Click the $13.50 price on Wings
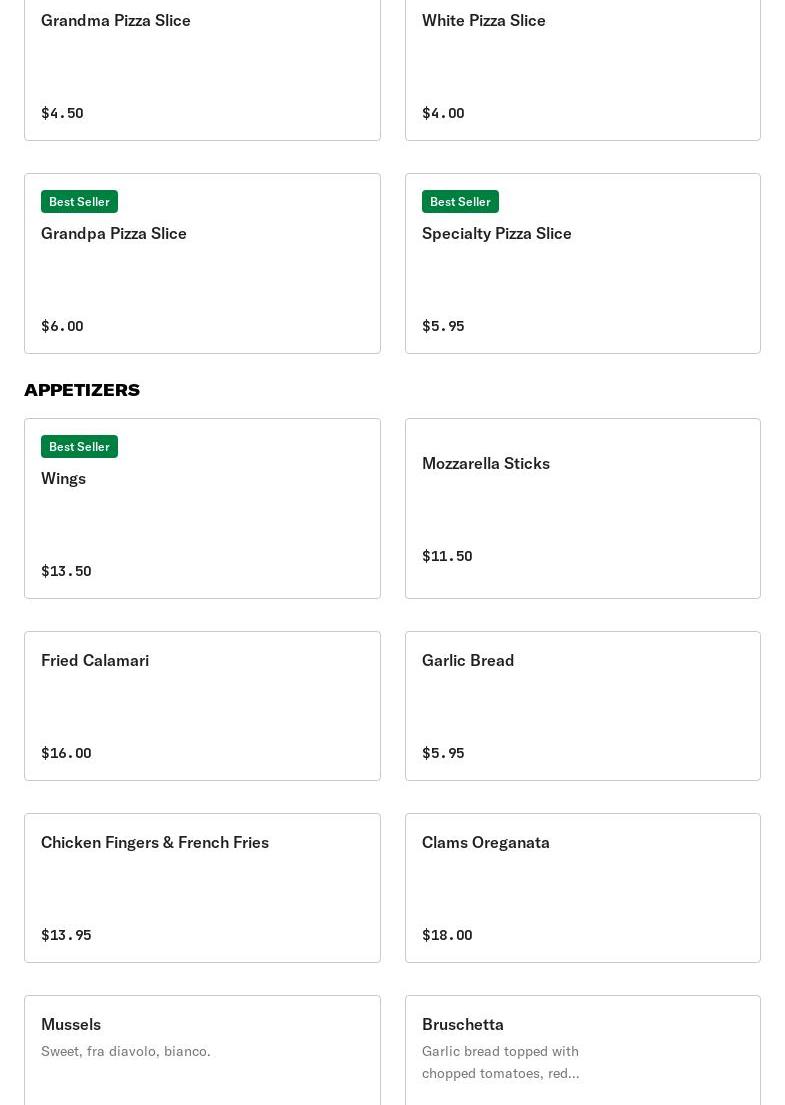This screenshot has width=785, height=1105. (x=66, y=571)
